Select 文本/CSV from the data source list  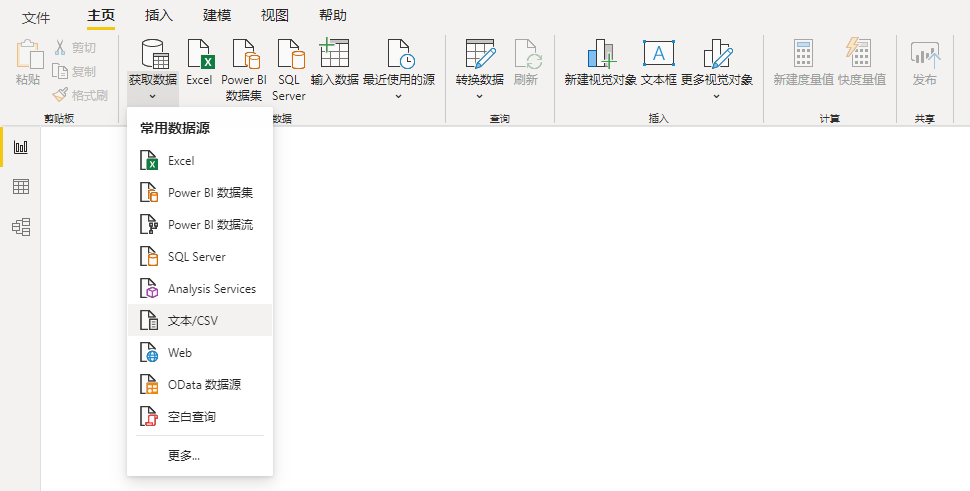click(x=193, y=321)
